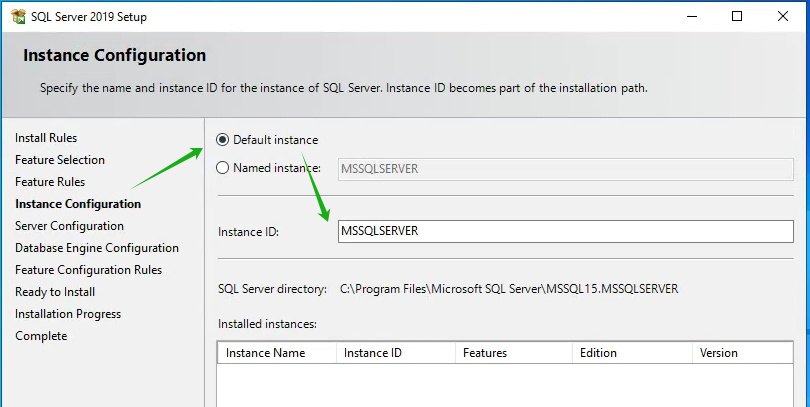
Task: Sort by Features column header
Action: 514,353
